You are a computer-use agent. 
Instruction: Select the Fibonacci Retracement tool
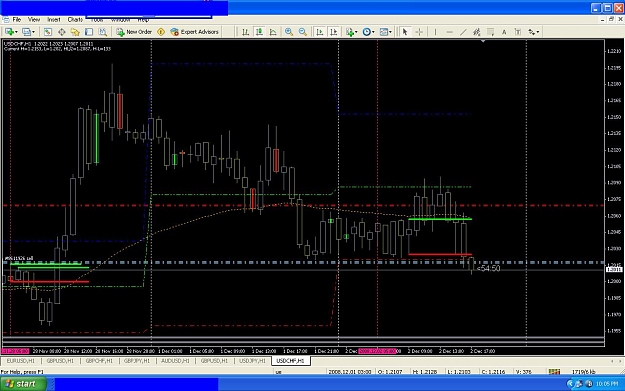point(490,32)
